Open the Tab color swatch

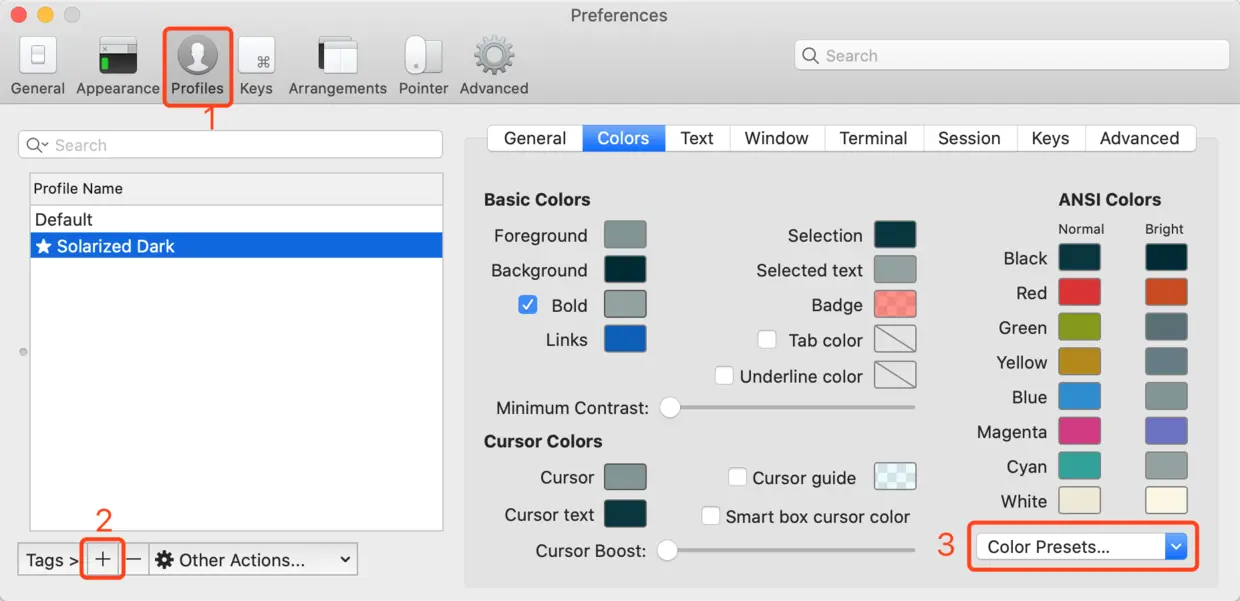pos(895,339)
